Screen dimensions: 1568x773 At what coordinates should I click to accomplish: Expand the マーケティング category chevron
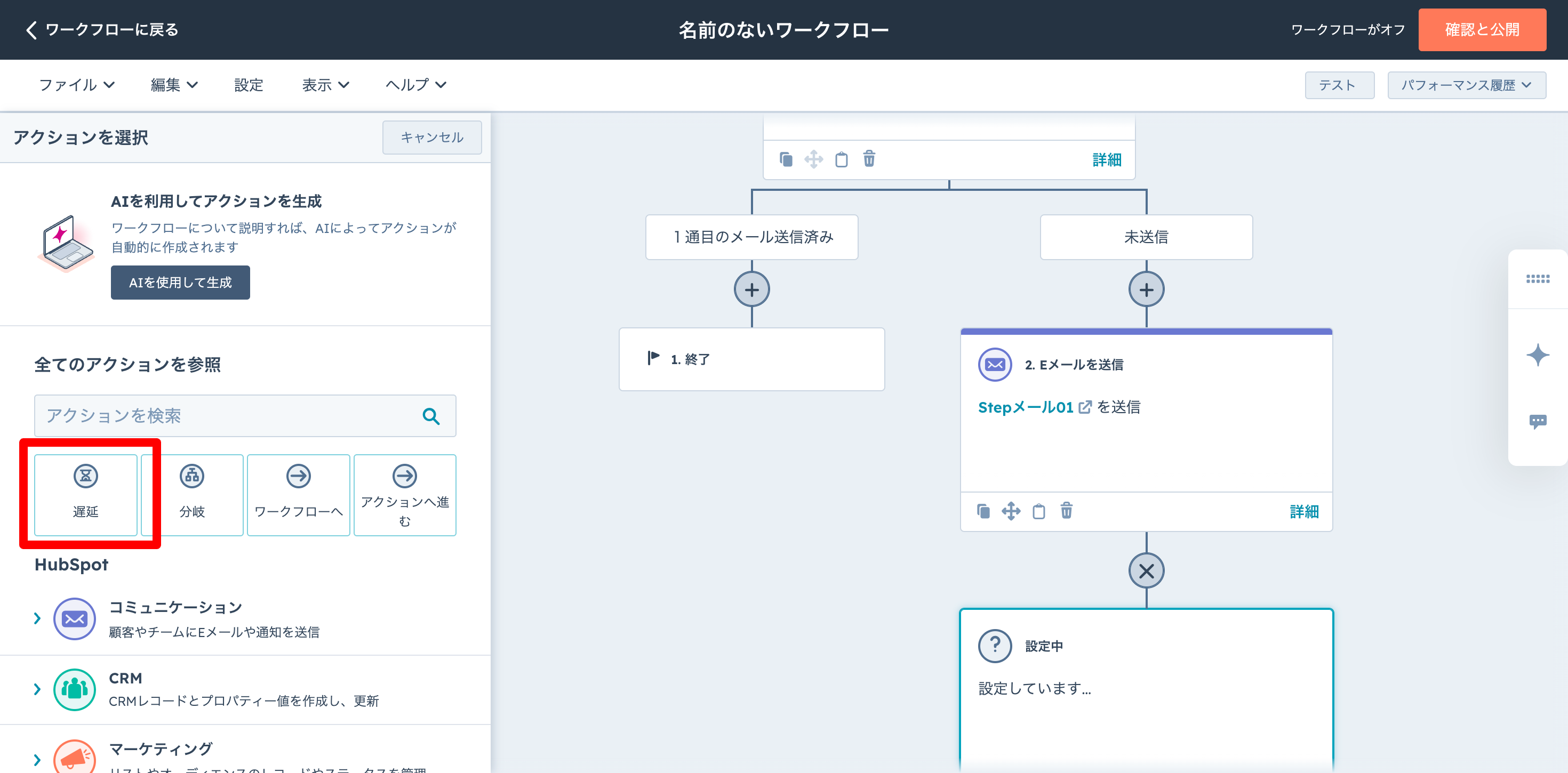37,760
